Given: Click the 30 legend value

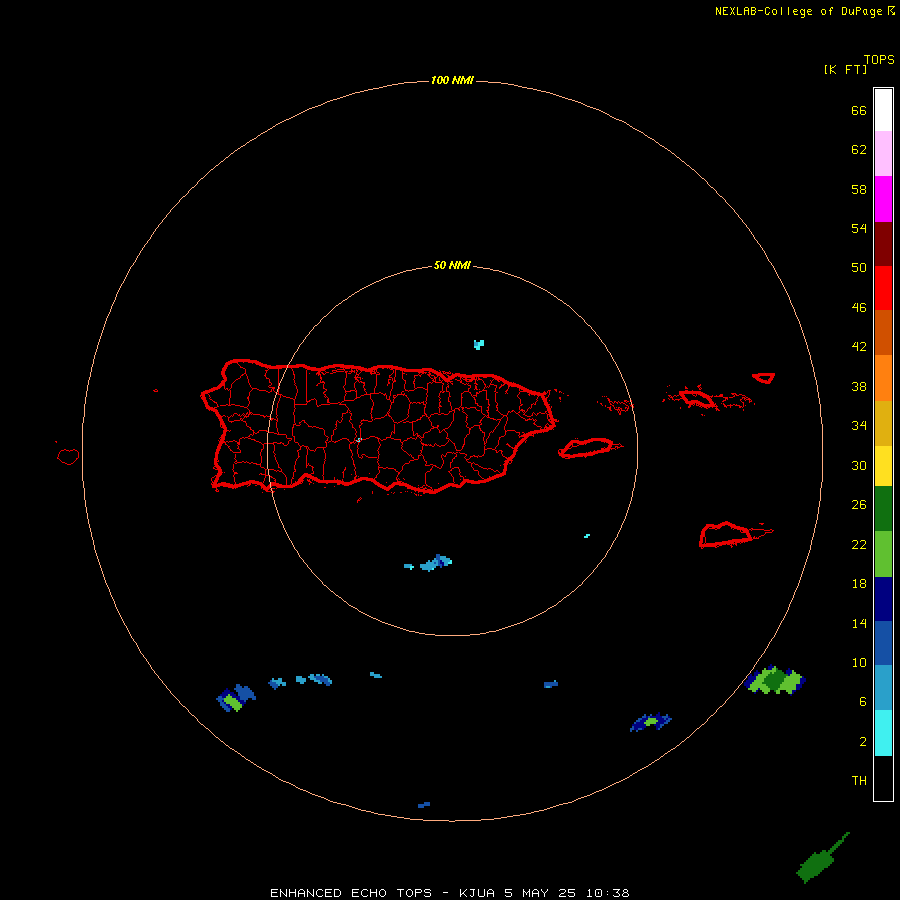Looking at the screenshot, I should pos(859,465).
